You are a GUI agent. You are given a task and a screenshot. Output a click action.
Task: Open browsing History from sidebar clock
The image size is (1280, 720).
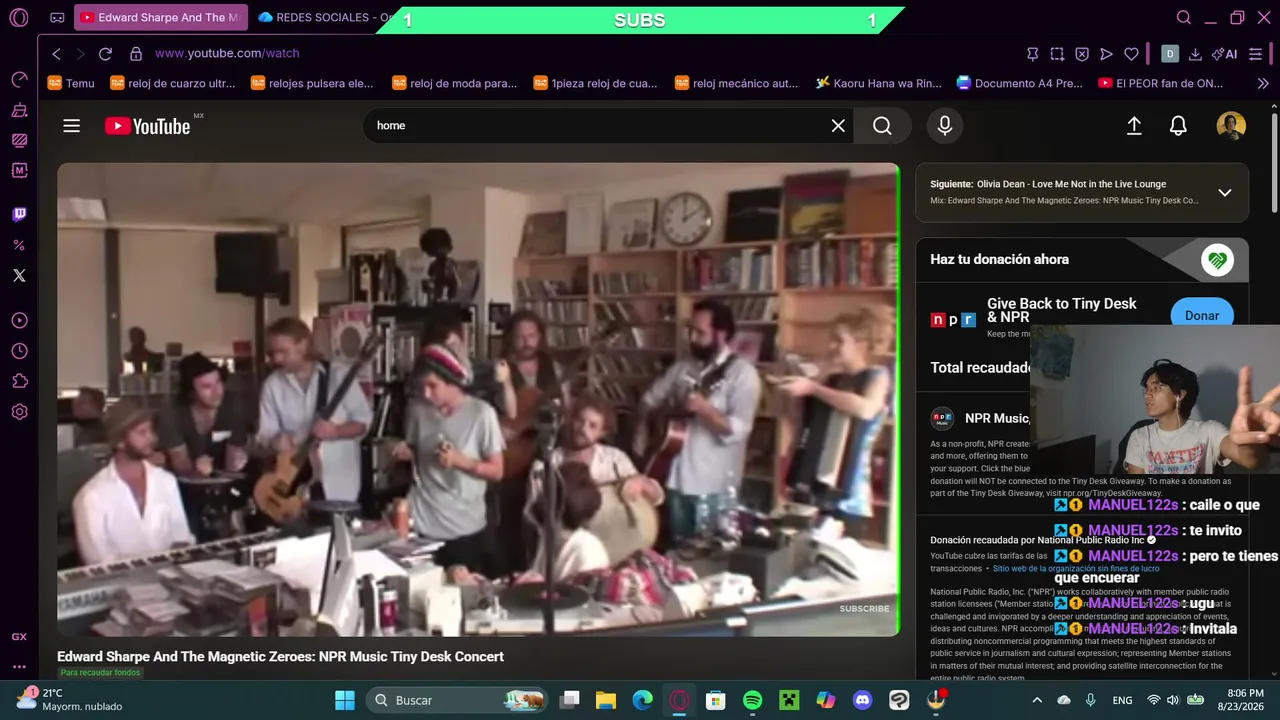coord(19,351)
